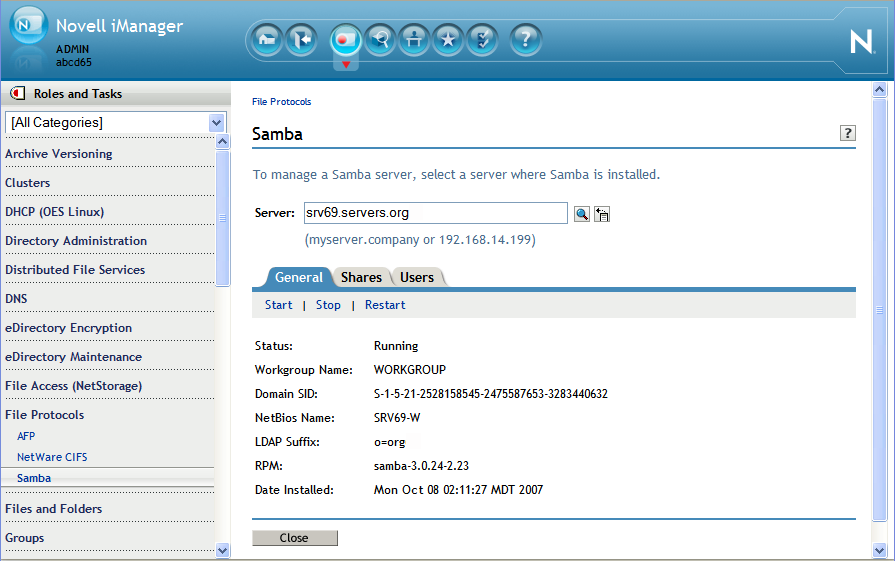This screenshot has width=895, height=561.
Task: Expand the DHCP (OES Linux) role
Action: [x=55, y=212]
